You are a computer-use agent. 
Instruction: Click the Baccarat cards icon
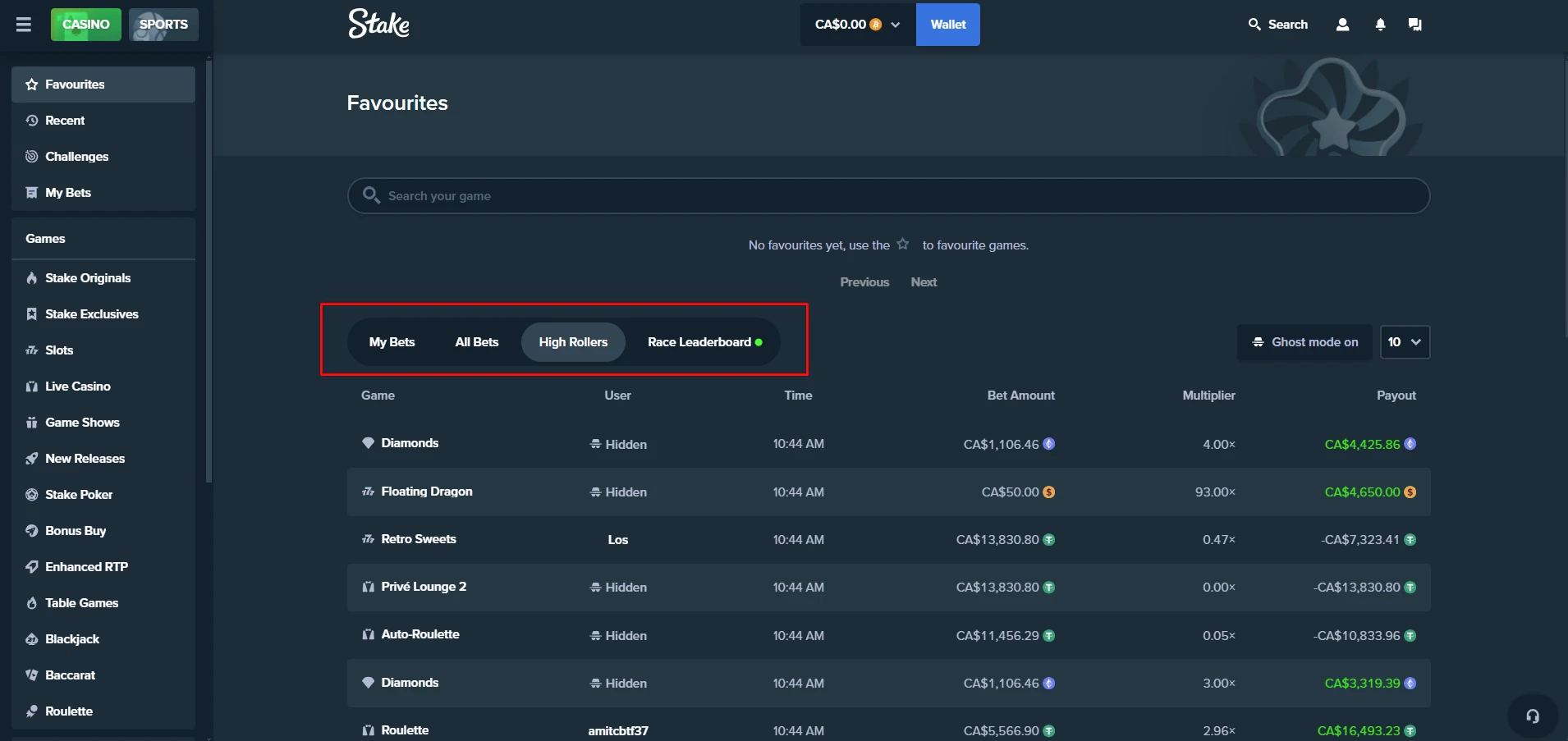(x=32, y=675)
